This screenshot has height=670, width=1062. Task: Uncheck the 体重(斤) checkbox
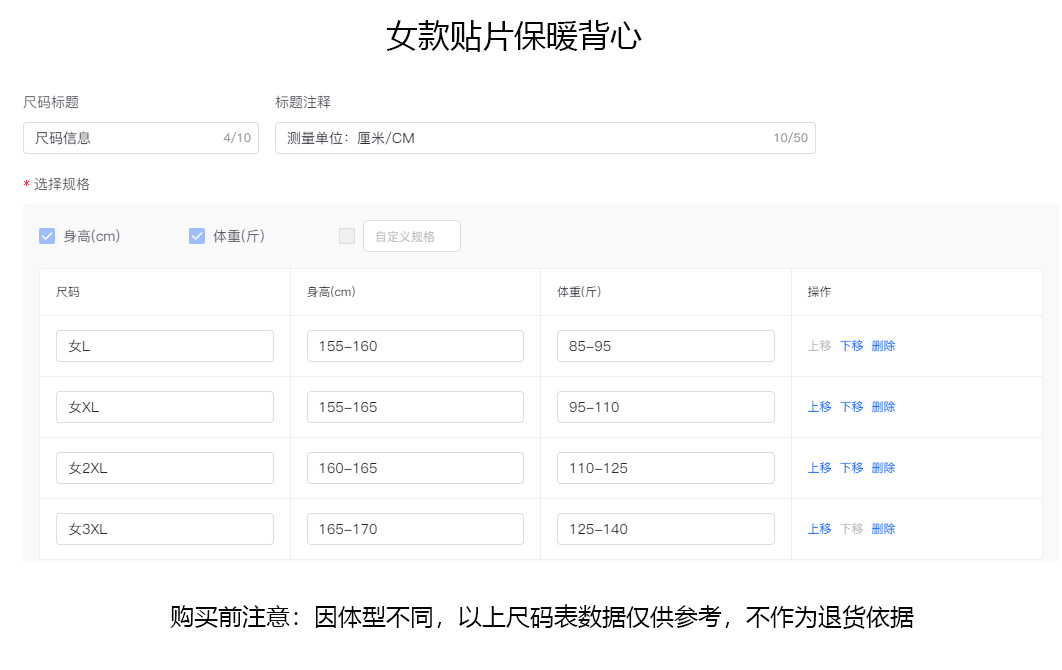(x=196, y=235)
